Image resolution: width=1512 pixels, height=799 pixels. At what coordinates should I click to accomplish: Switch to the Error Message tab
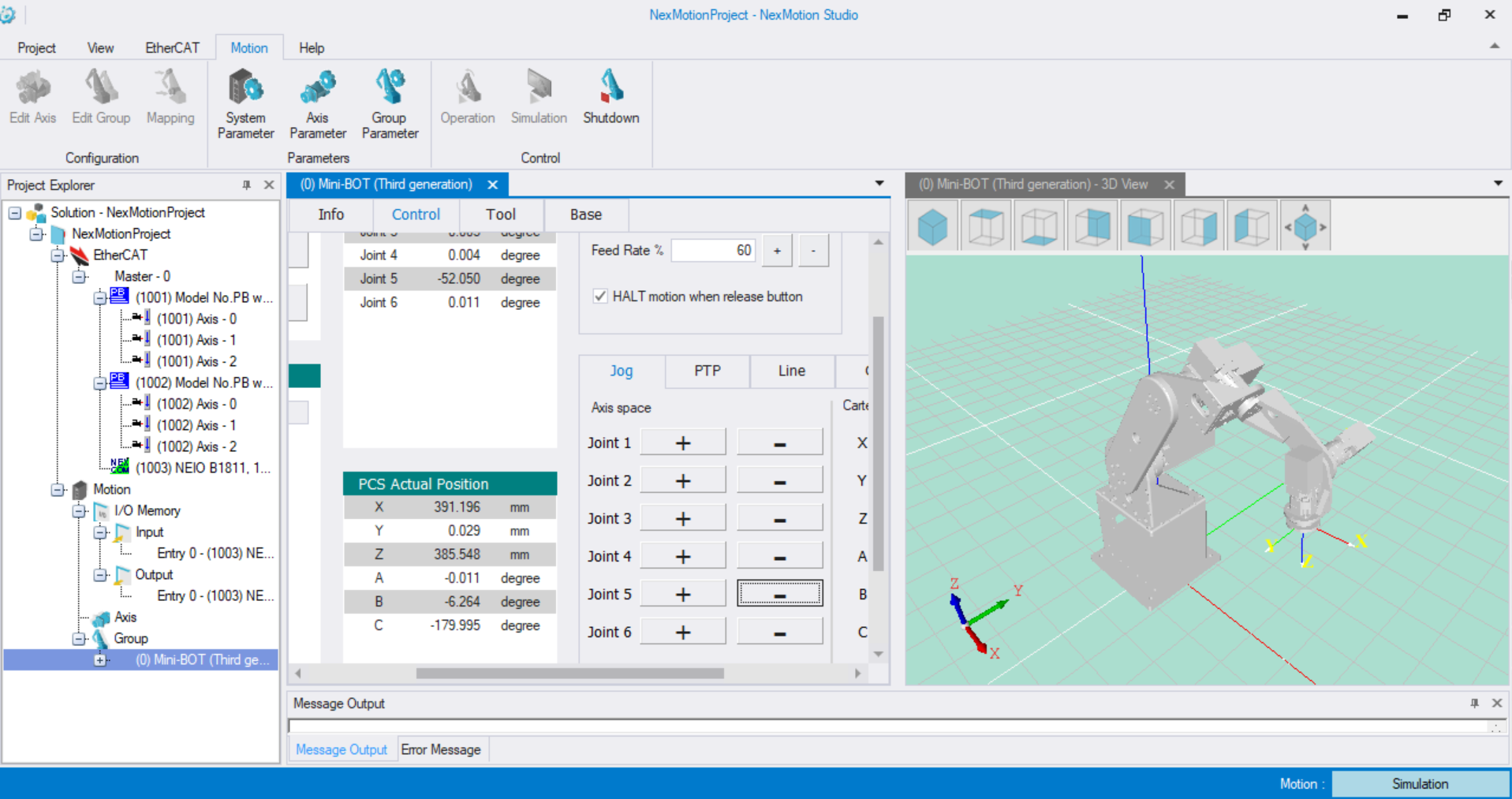(441, 749)
